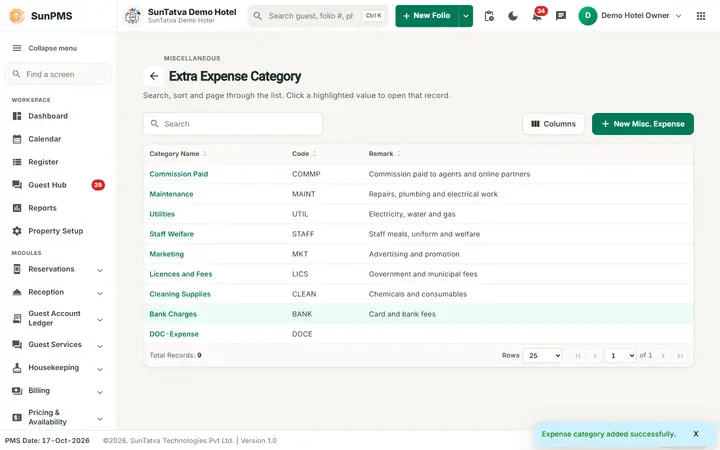Open the DOC-Expense record
Image resolution: width=720 pixels, height=450 pixels.
click(x=174, y=334)
